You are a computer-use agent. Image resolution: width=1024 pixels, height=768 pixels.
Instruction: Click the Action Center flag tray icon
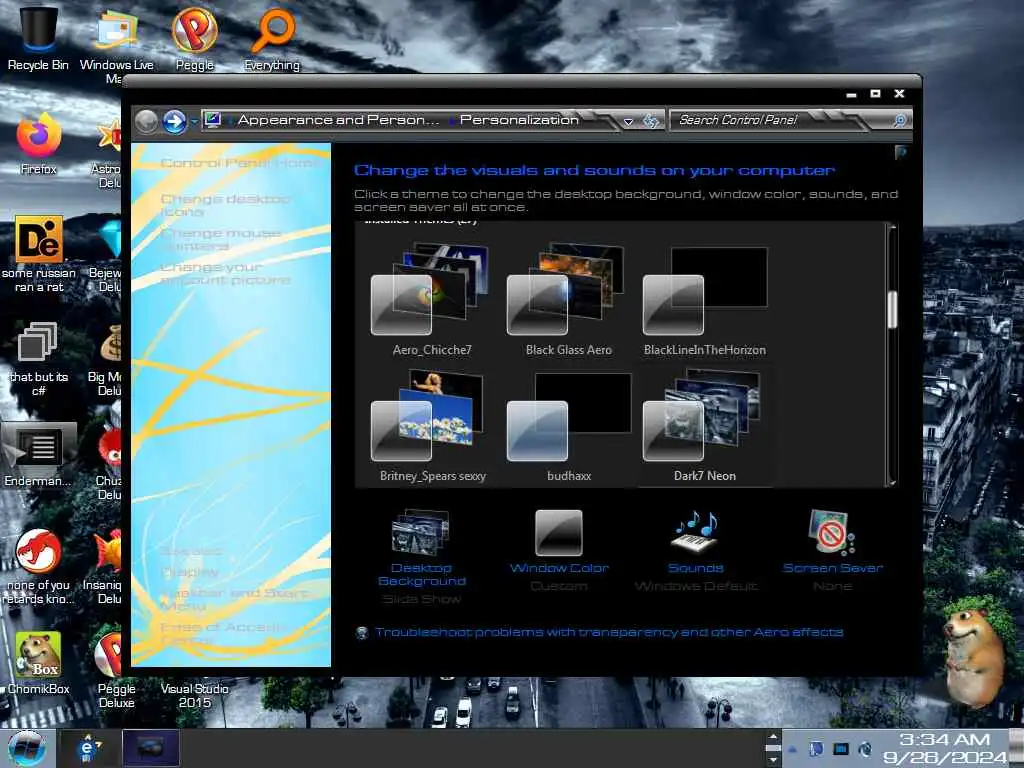(x=816, y=749)
